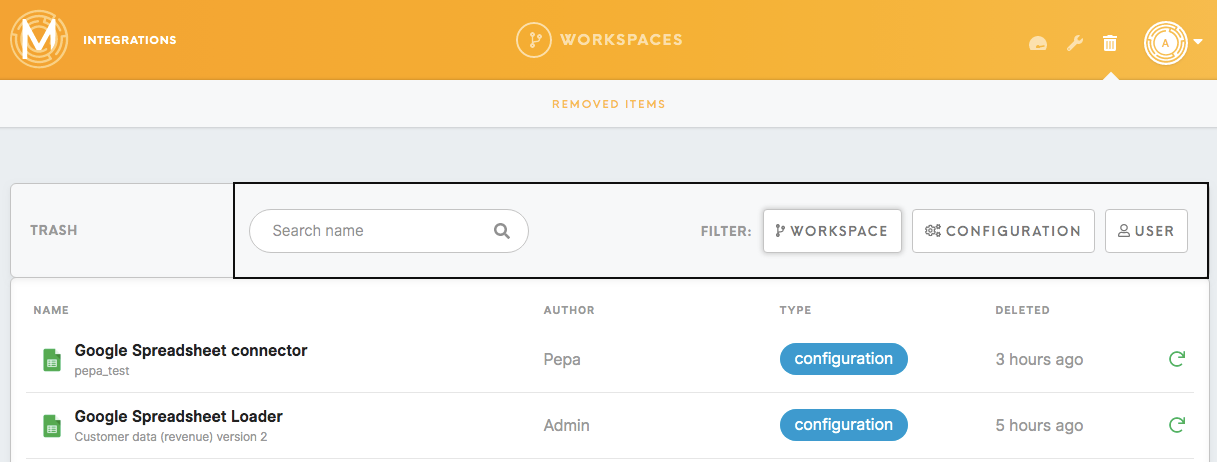Expand the user account dropdown arrow

tap(1198, 43)
